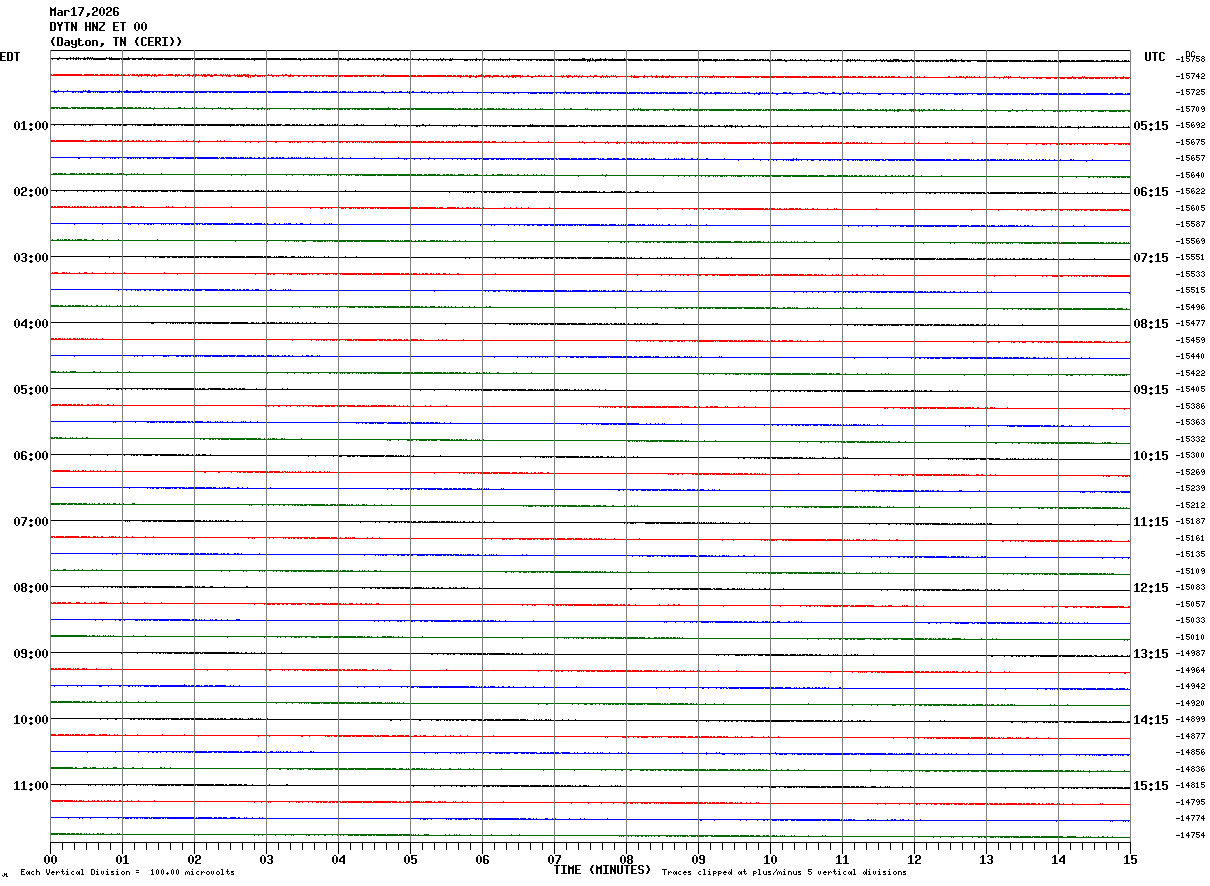Select the 06:00 EDT time label
This screenshot has width=1210, height=886.
click(31, 456)
